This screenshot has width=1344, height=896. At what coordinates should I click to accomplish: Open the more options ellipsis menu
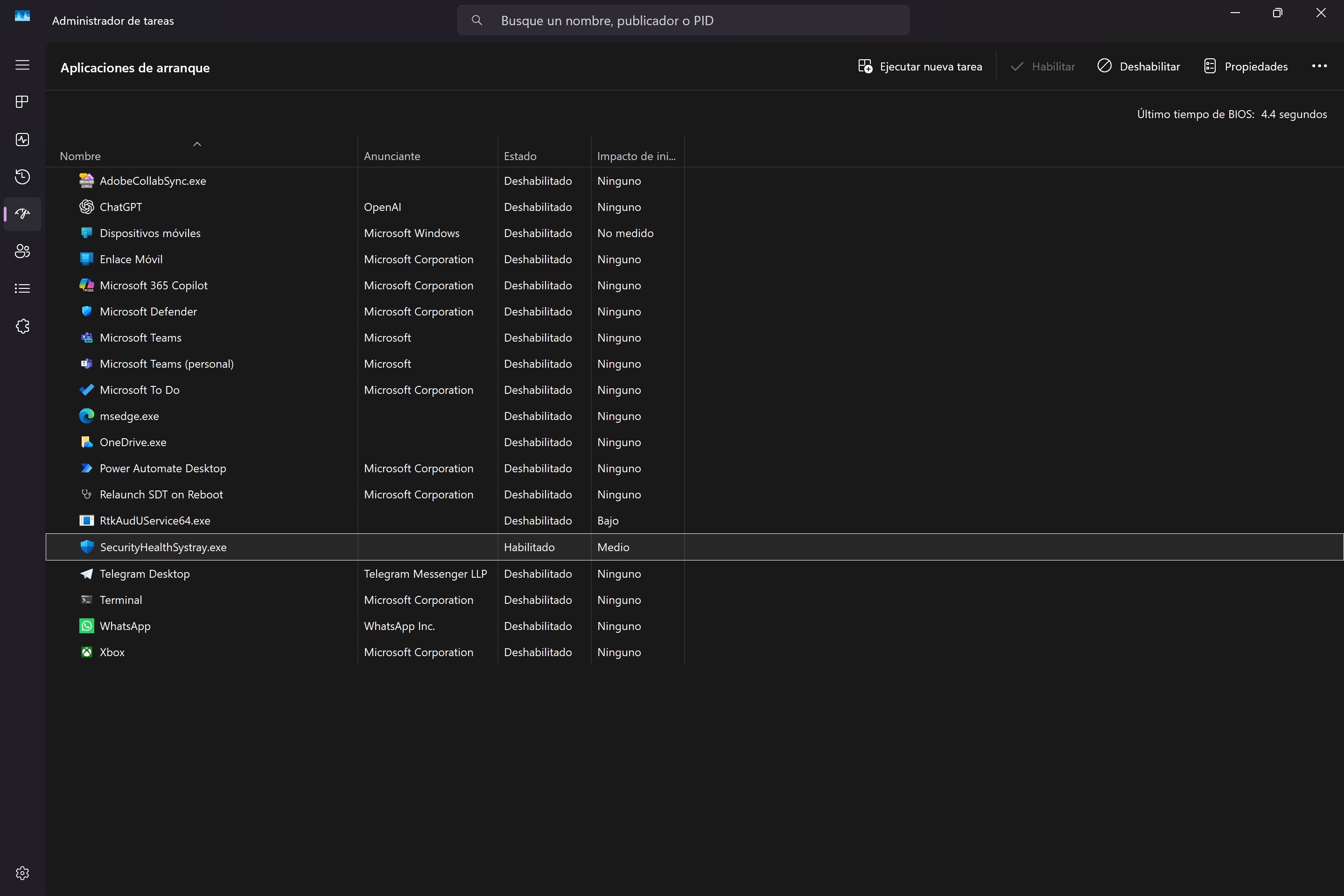click(1319, 66)
